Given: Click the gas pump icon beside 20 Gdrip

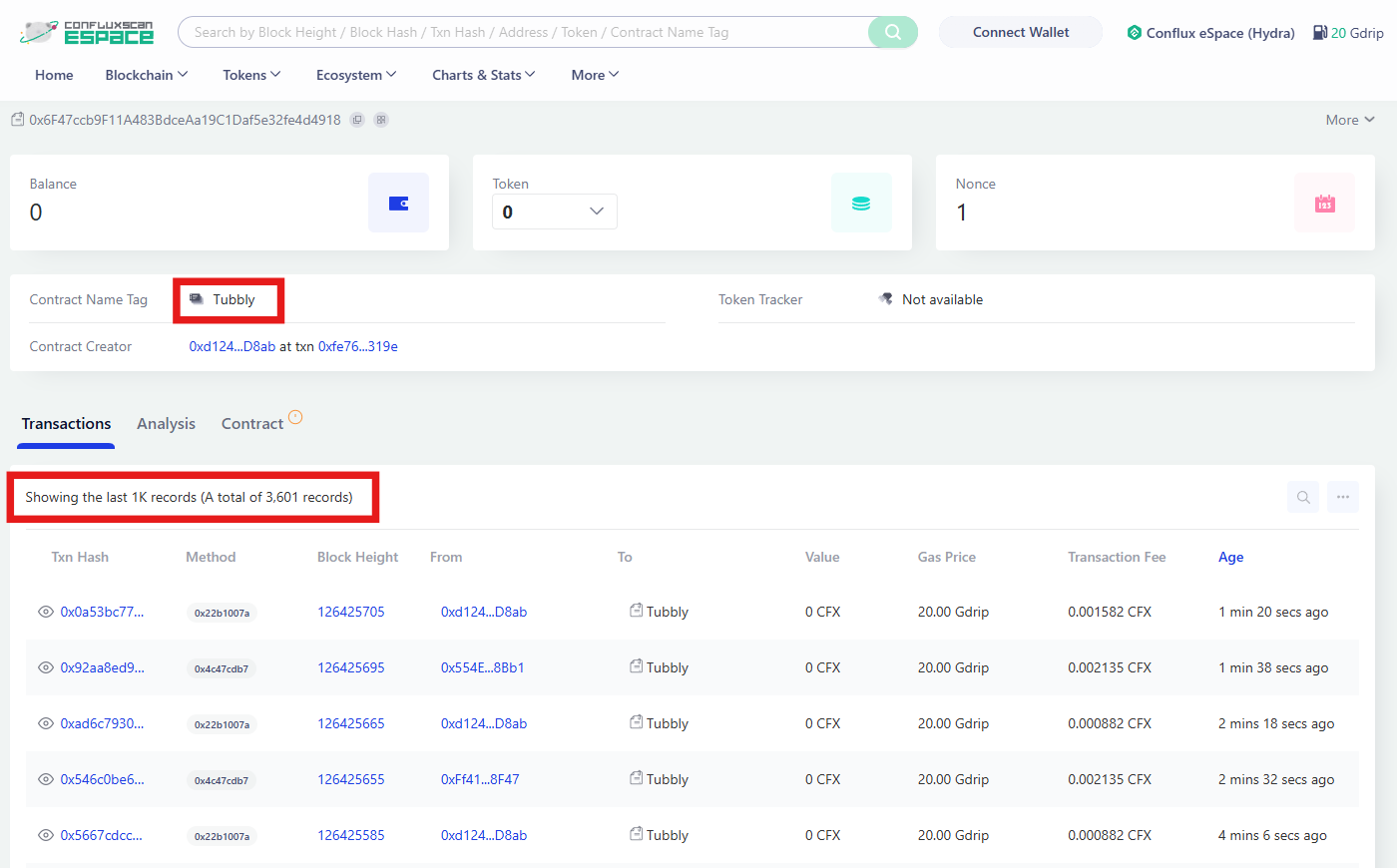Looking at the screenshot, I should (1320, 32).
